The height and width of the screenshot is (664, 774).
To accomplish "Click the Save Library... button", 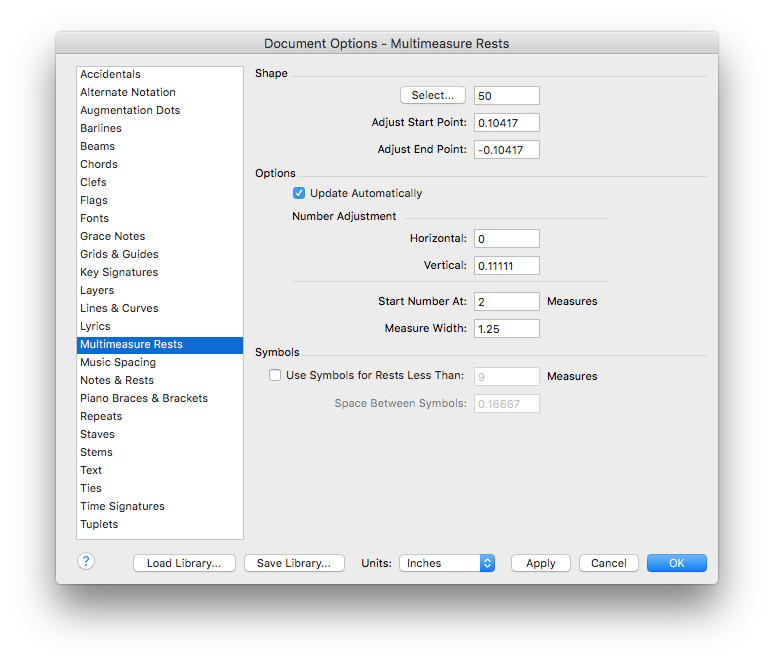I will [x=294, y=563].
